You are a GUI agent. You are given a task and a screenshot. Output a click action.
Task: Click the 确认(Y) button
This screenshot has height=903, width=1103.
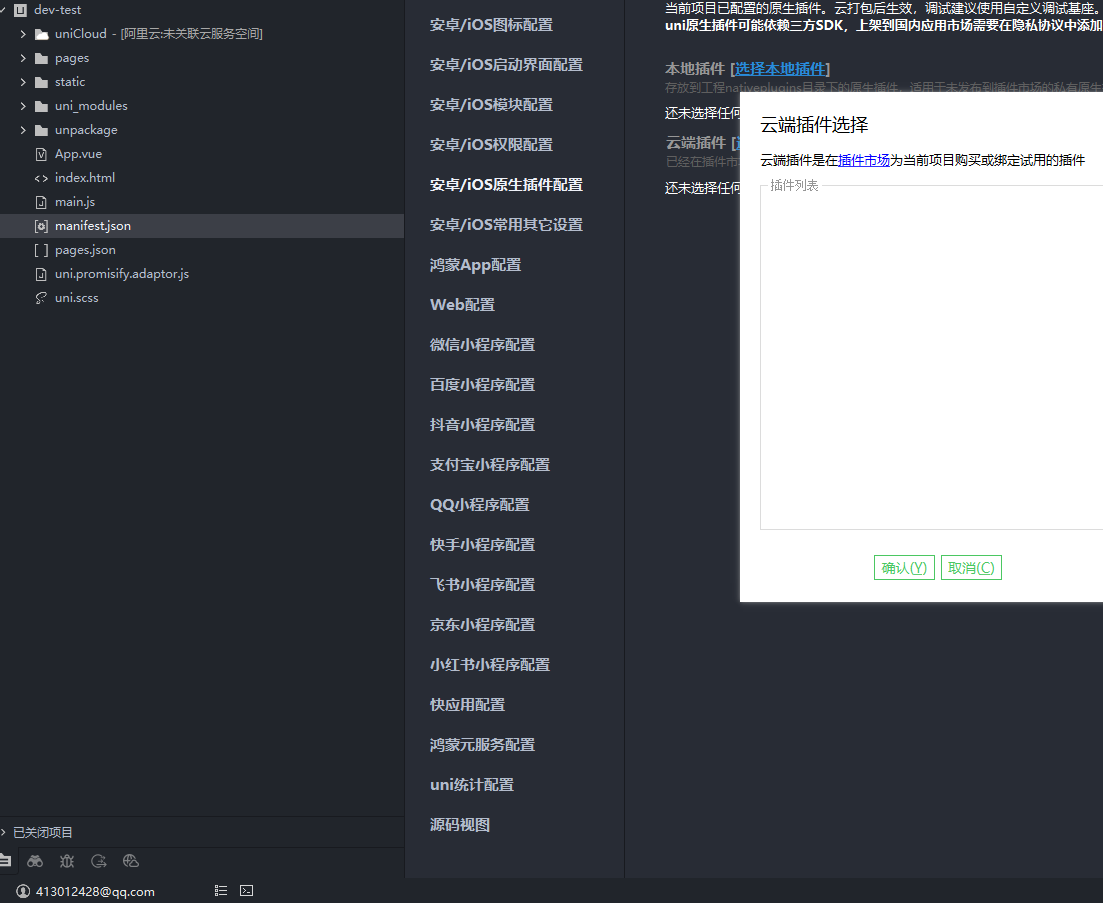(x=904, y=568)
